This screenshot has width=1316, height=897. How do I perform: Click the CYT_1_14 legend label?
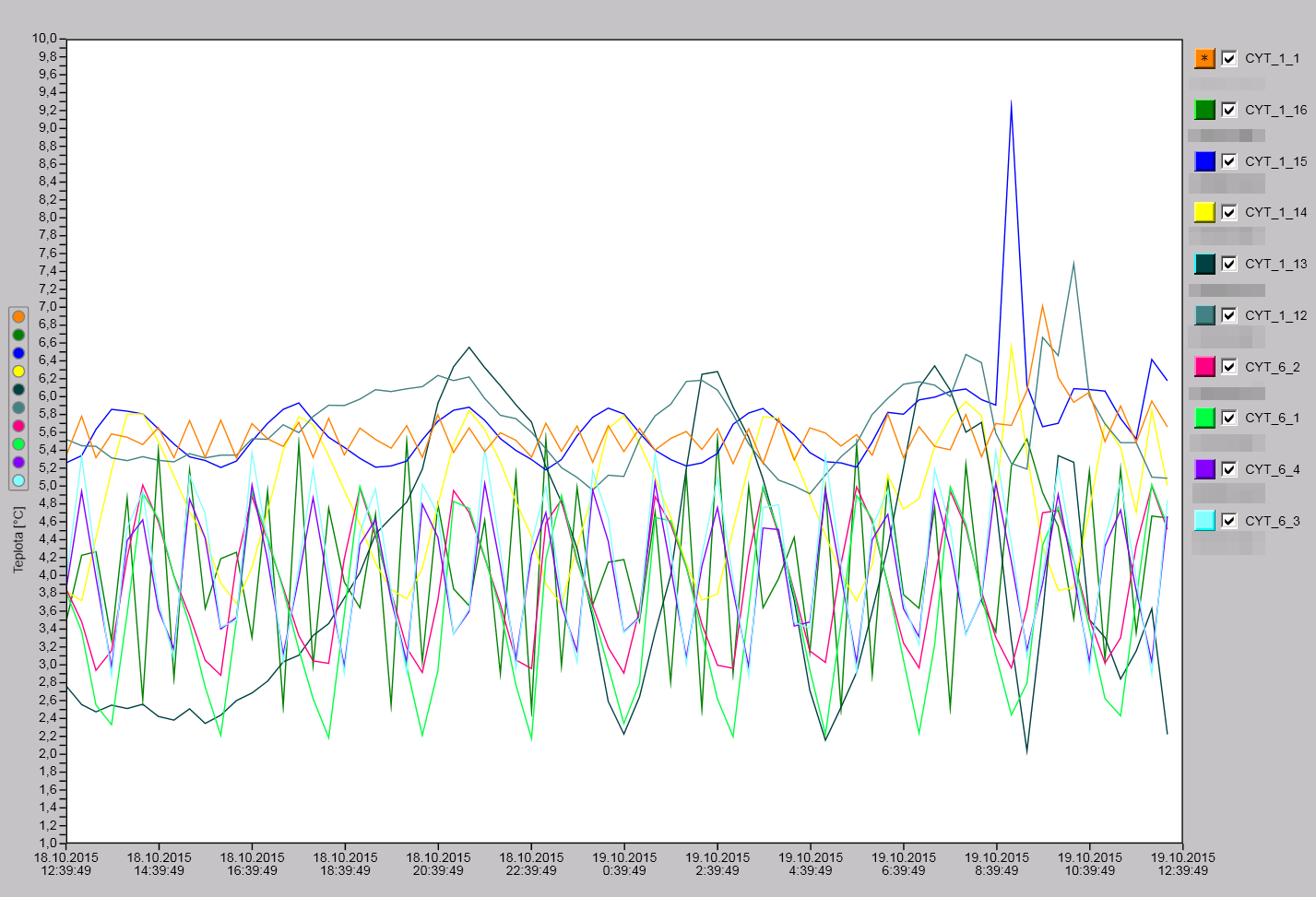point(1275,212)
